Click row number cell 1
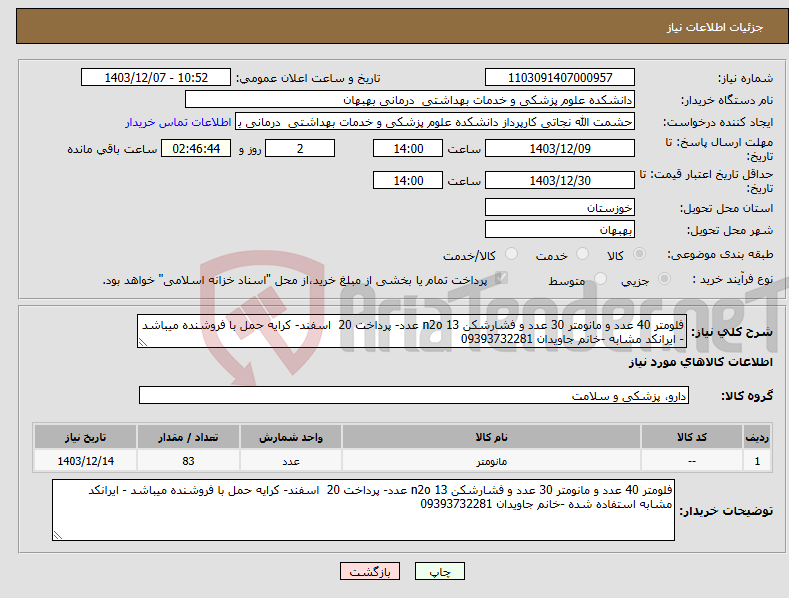Screen dimensions: 789x598 point(757,461)
